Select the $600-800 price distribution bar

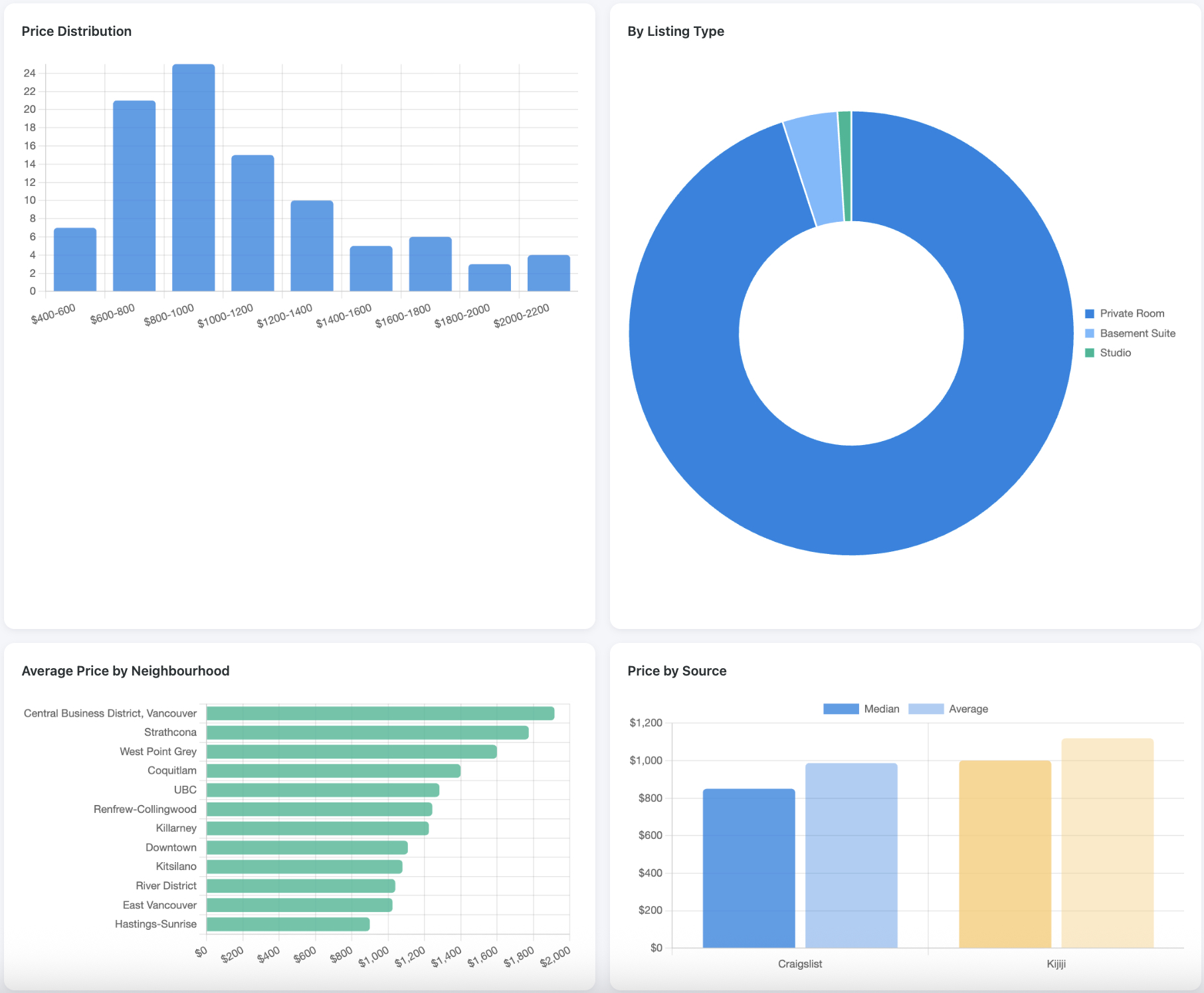[x=134, y=196]
